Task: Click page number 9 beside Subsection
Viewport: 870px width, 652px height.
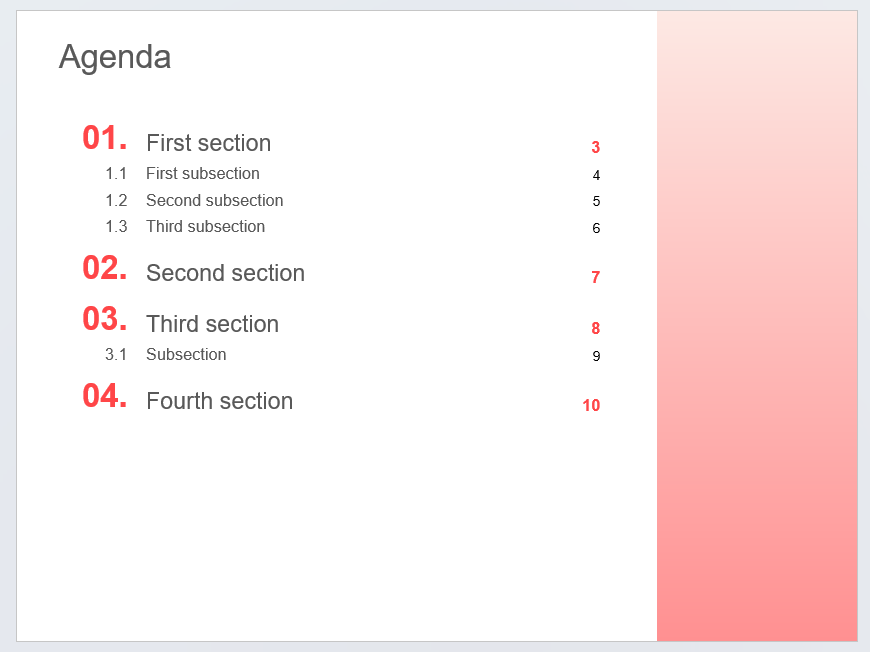Action: click(x=596, y=356)
